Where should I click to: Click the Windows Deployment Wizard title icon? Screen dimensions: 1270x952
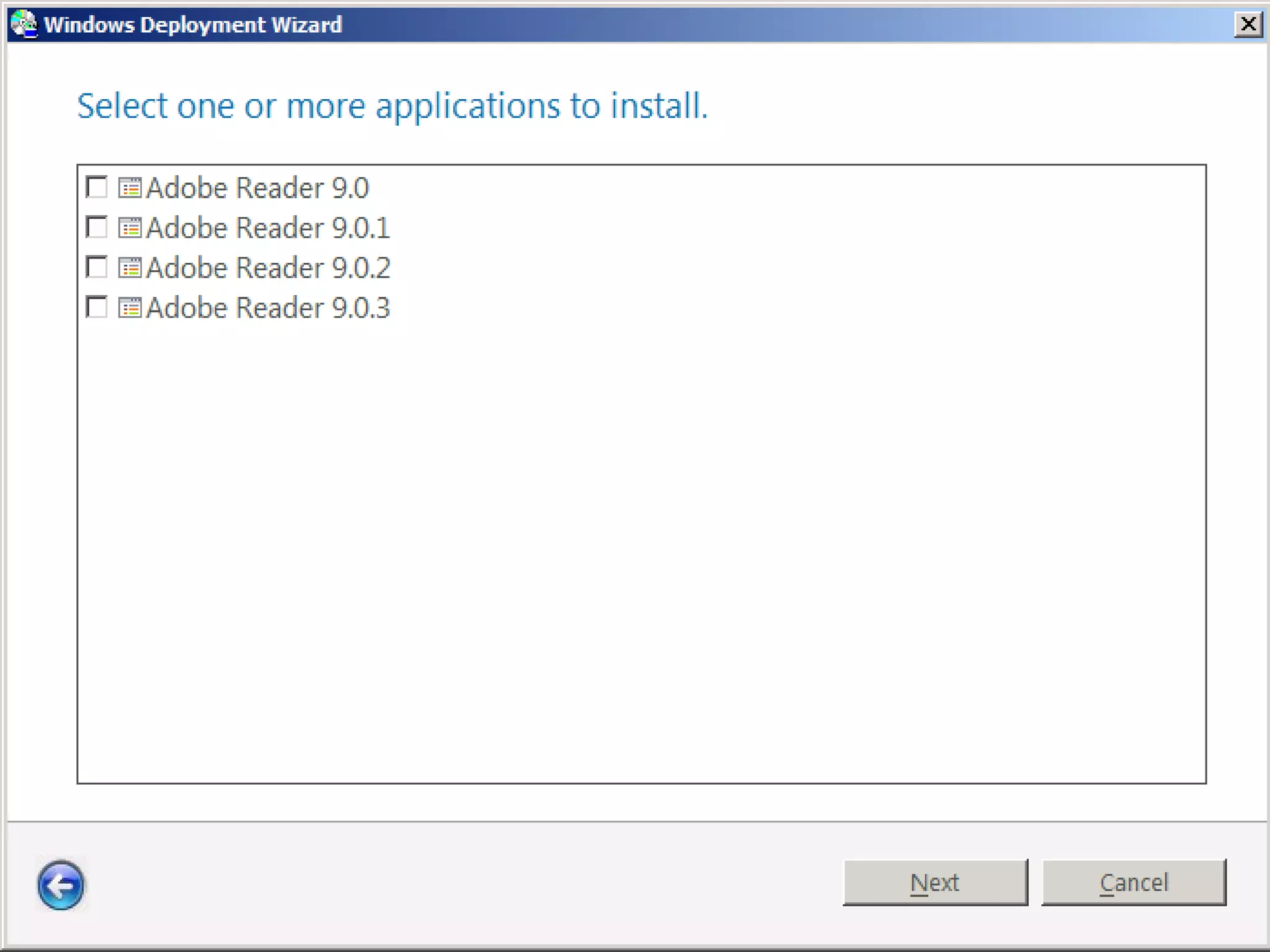pyautogui.click(x=24, y=24)
